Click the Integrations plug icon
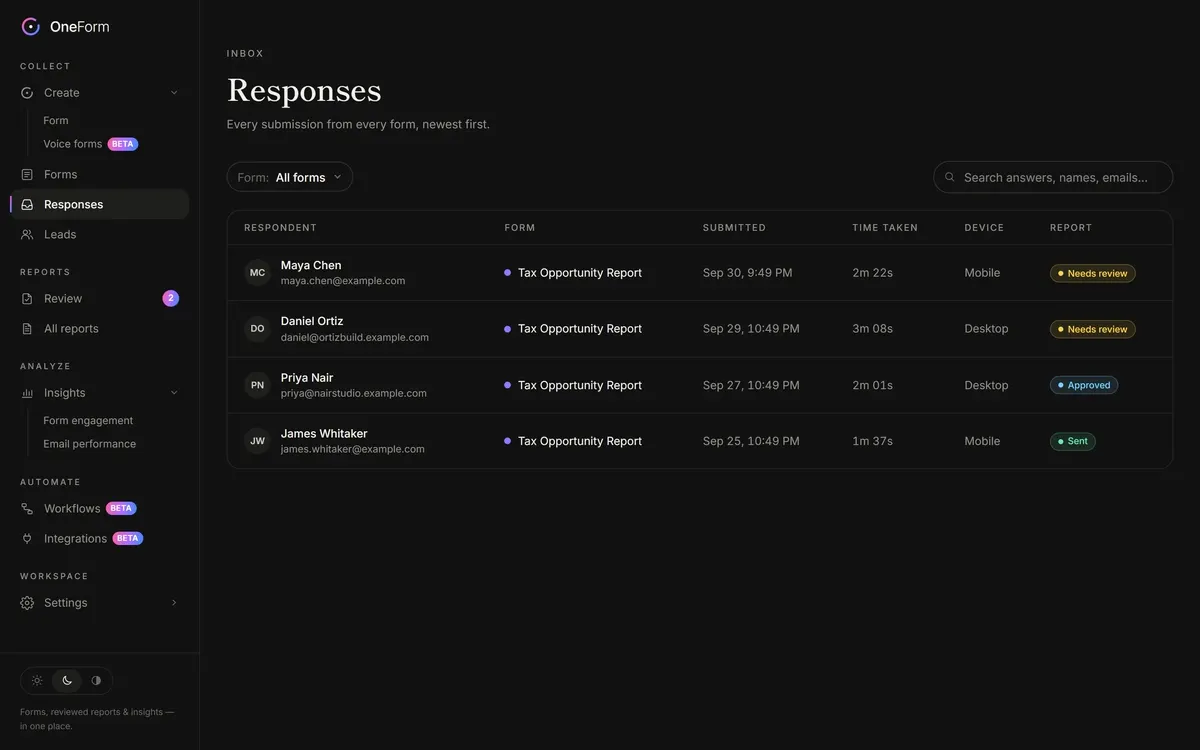This screenshot has height=750, width=1200. 27,539
